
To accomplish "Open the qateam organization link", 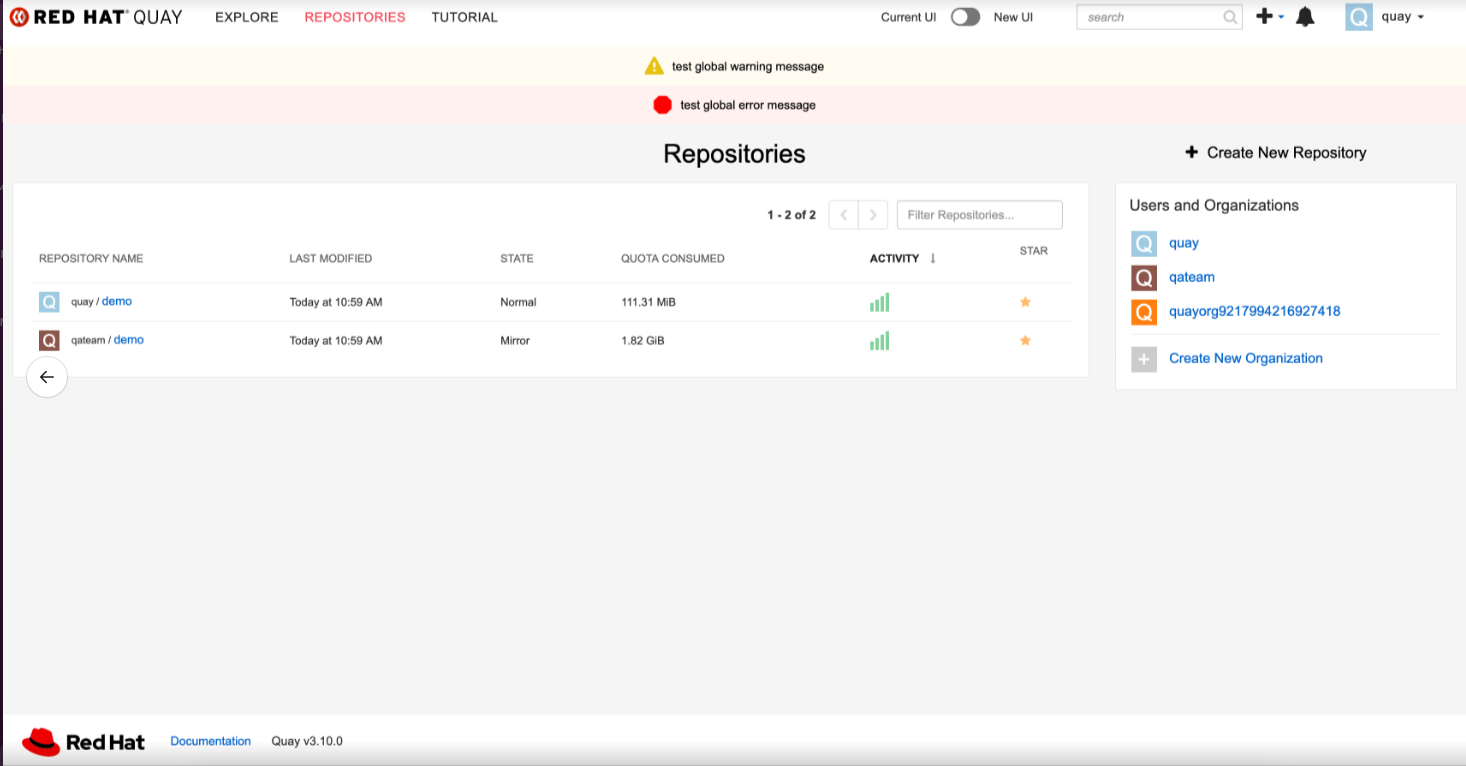I will (1192, 277).
